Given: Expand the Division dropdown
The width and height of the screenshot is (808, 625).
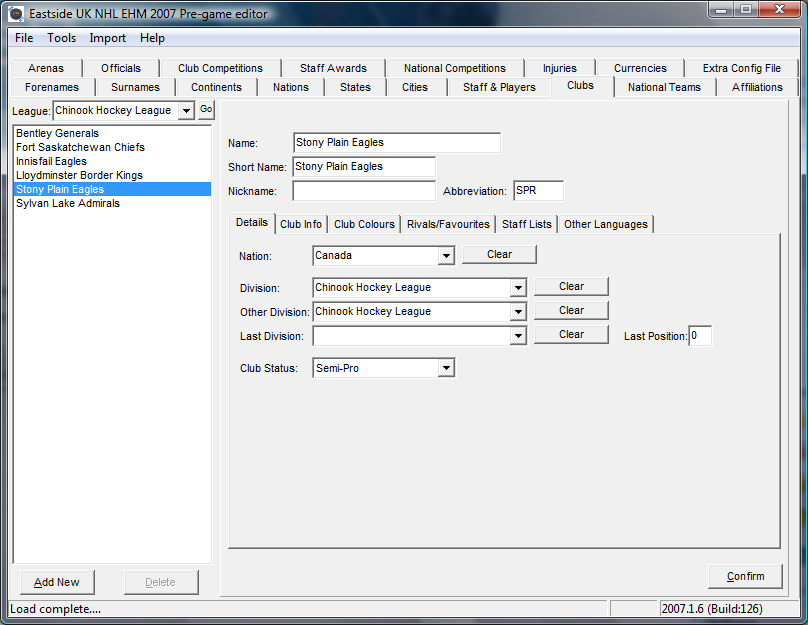Looking at the screenshot, I should click(x=518, y=288).
